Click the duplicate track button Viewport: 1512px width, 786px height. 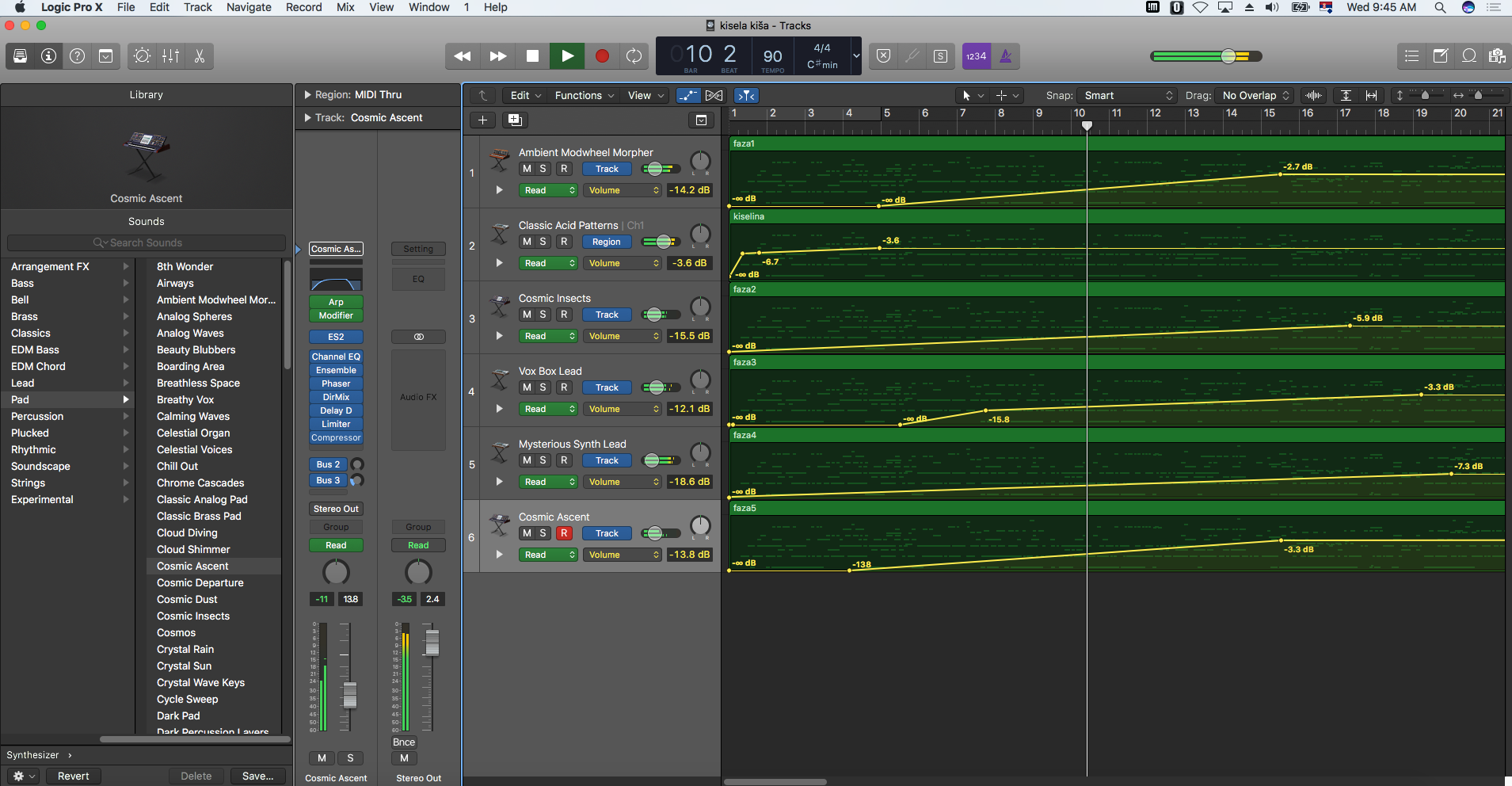click(515, 120)
